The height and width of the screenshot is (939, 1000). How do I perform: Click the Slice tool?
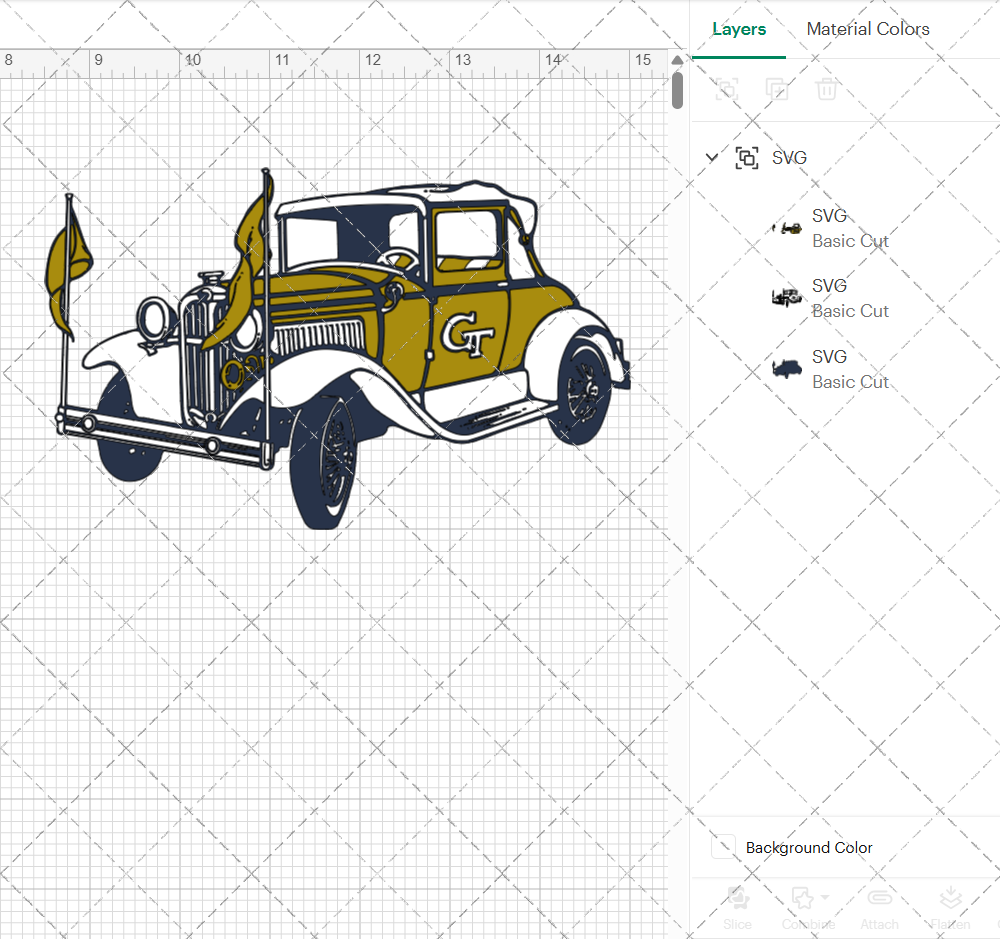click(x=737, y=908)
